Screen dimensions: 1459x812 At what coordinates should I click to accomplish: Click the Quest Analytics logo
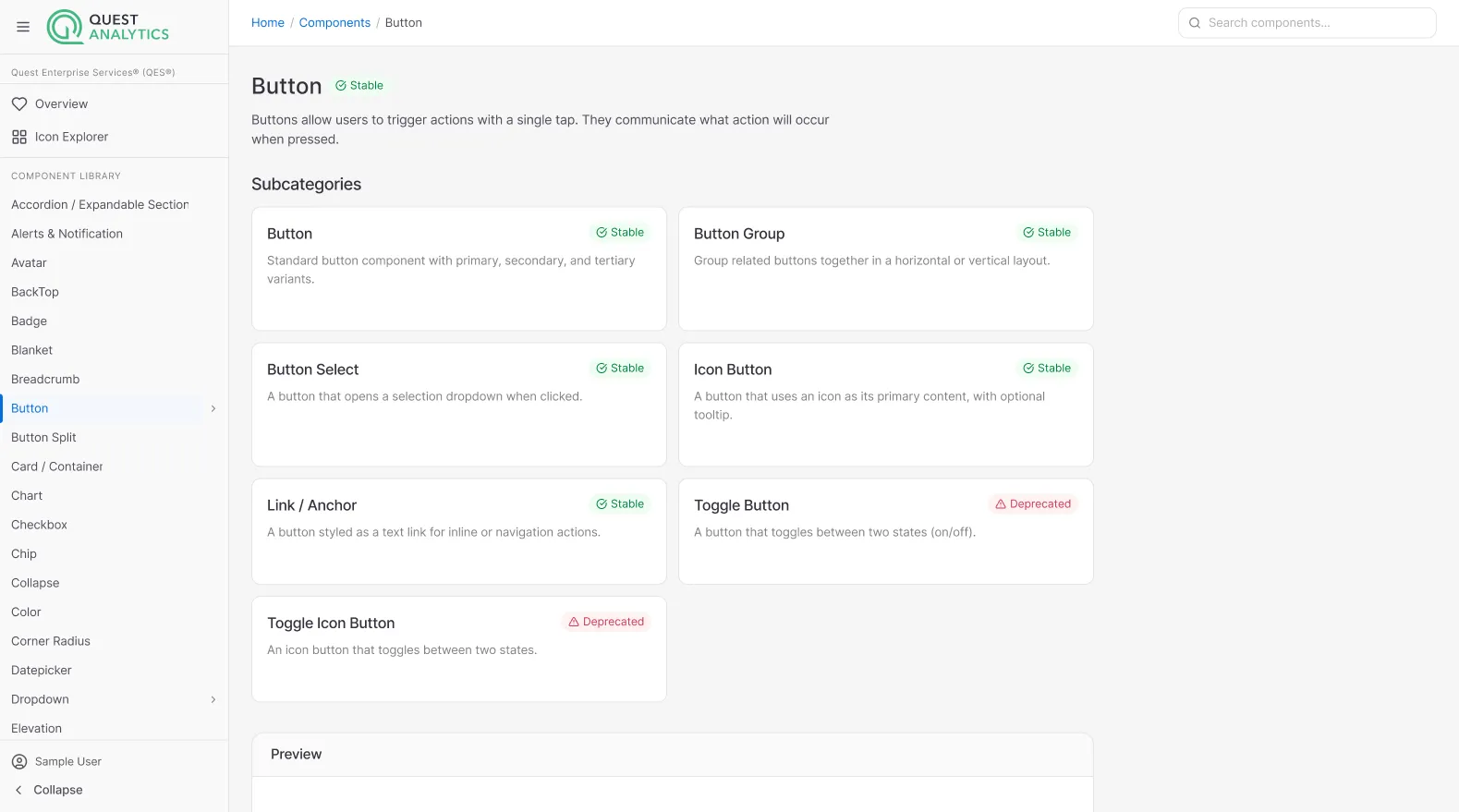108,27
